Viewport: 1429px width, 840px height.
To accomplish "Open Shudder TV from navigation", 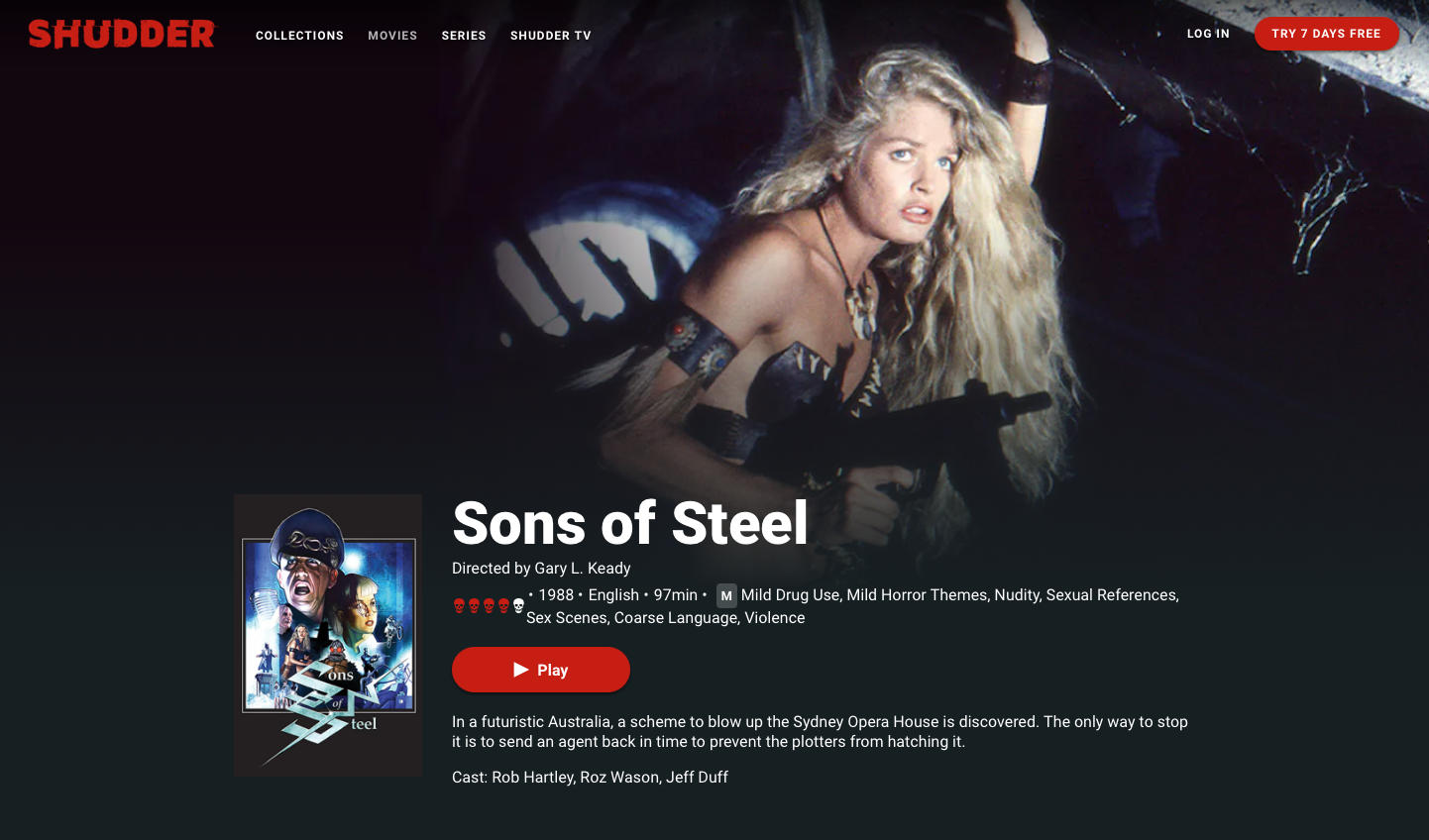I will 551,36.
